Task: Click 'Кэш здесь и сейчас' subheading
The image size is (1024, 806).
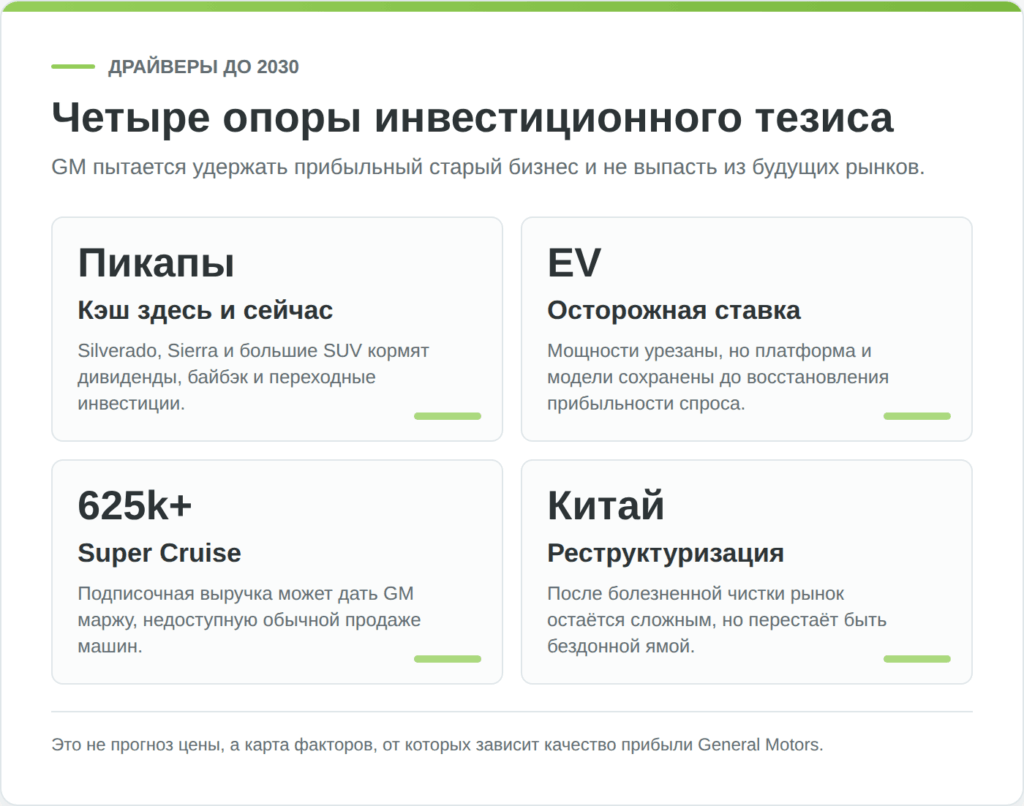Action: pos(205,310)
